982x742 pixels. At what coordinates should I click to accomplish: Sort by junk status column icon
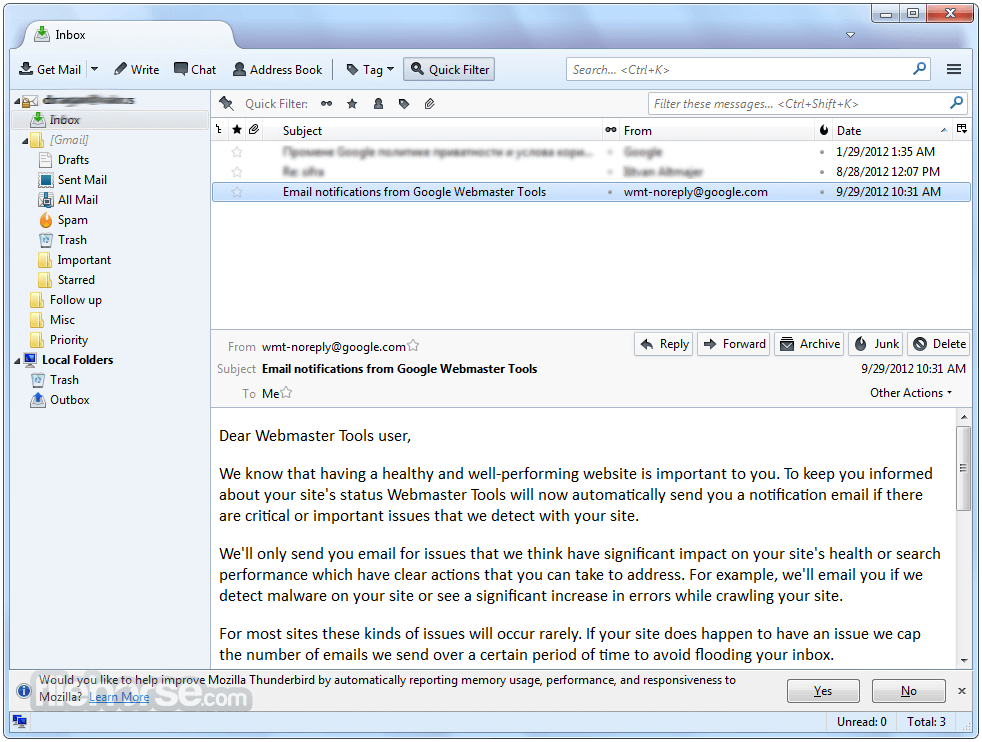[x=824, y=130]
